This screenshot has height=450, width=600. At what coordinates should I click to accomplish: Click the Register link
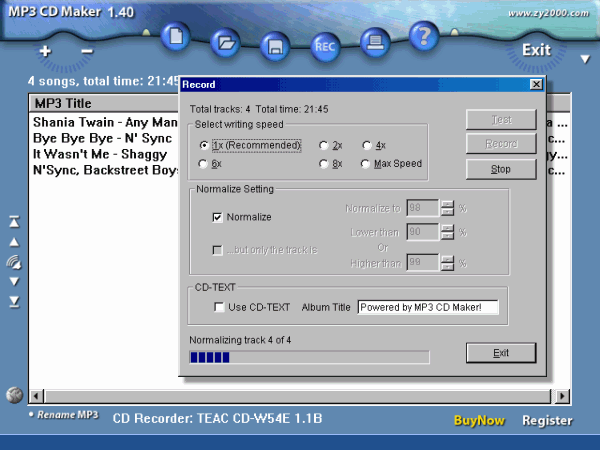click(547, 421)
